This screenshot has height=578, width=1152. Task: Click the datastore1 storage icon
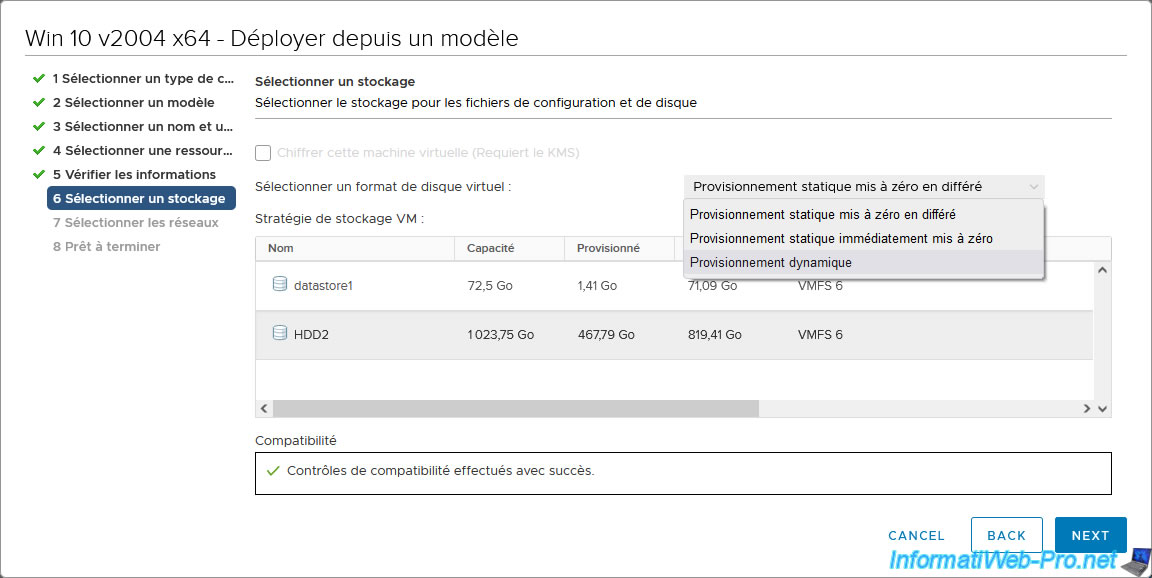coord(280,285)
